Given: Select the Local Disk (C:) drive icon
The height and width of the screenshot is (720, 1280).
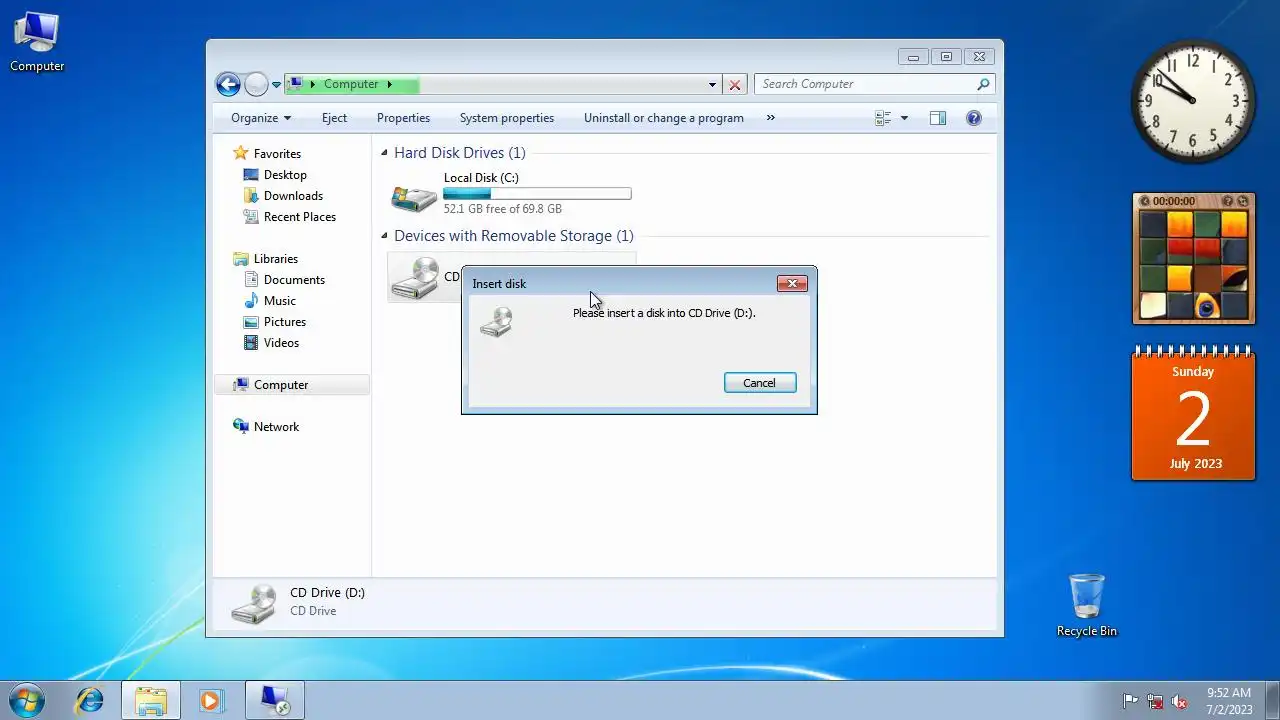Looking at the screenshot, I should [414, 197].
